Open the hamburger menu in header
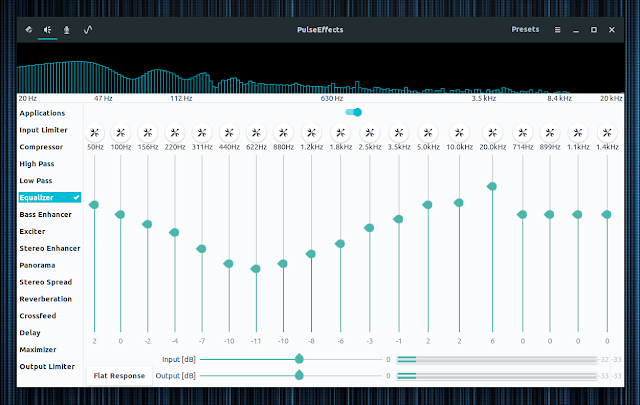 (x=557, y=29)
